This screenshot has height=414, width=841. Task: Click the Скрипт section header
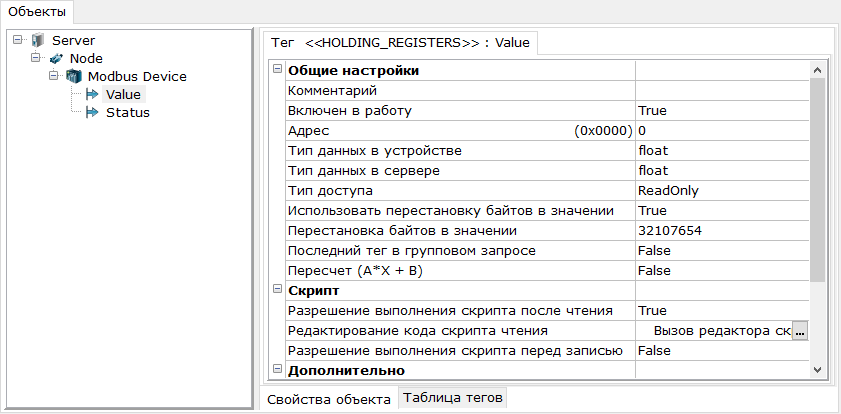[314, 291]
